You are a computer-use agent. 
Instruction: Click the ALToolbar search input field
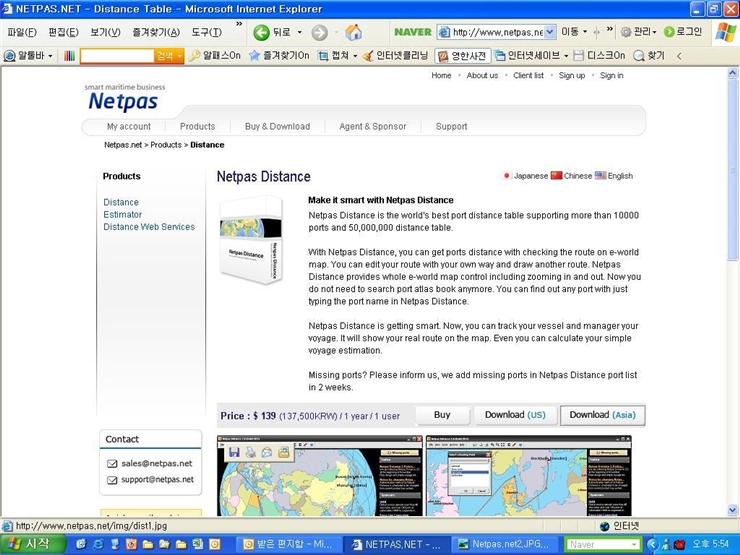pyautogui.click(x=118, y=56)
